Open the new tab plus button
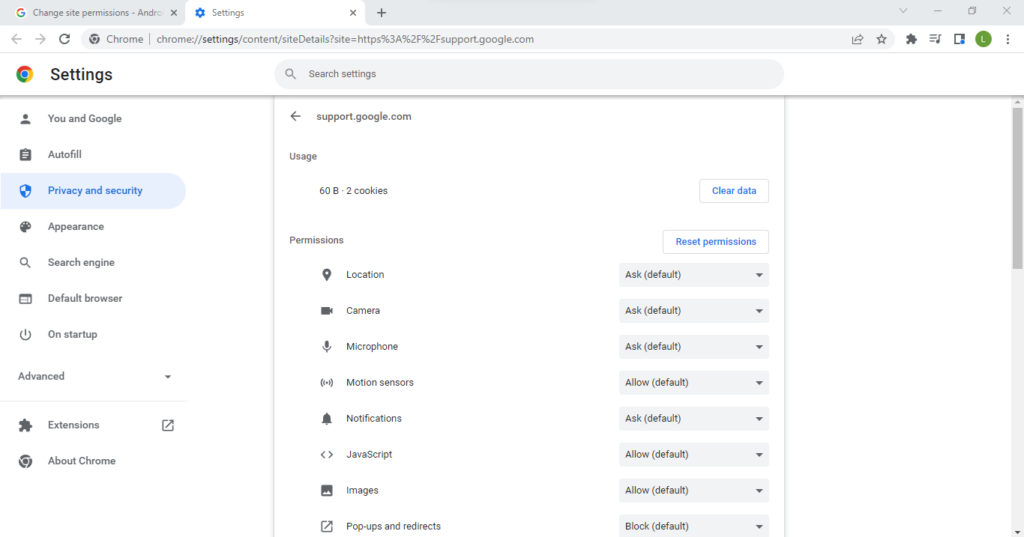1024x537 pixels. point(381,13)
